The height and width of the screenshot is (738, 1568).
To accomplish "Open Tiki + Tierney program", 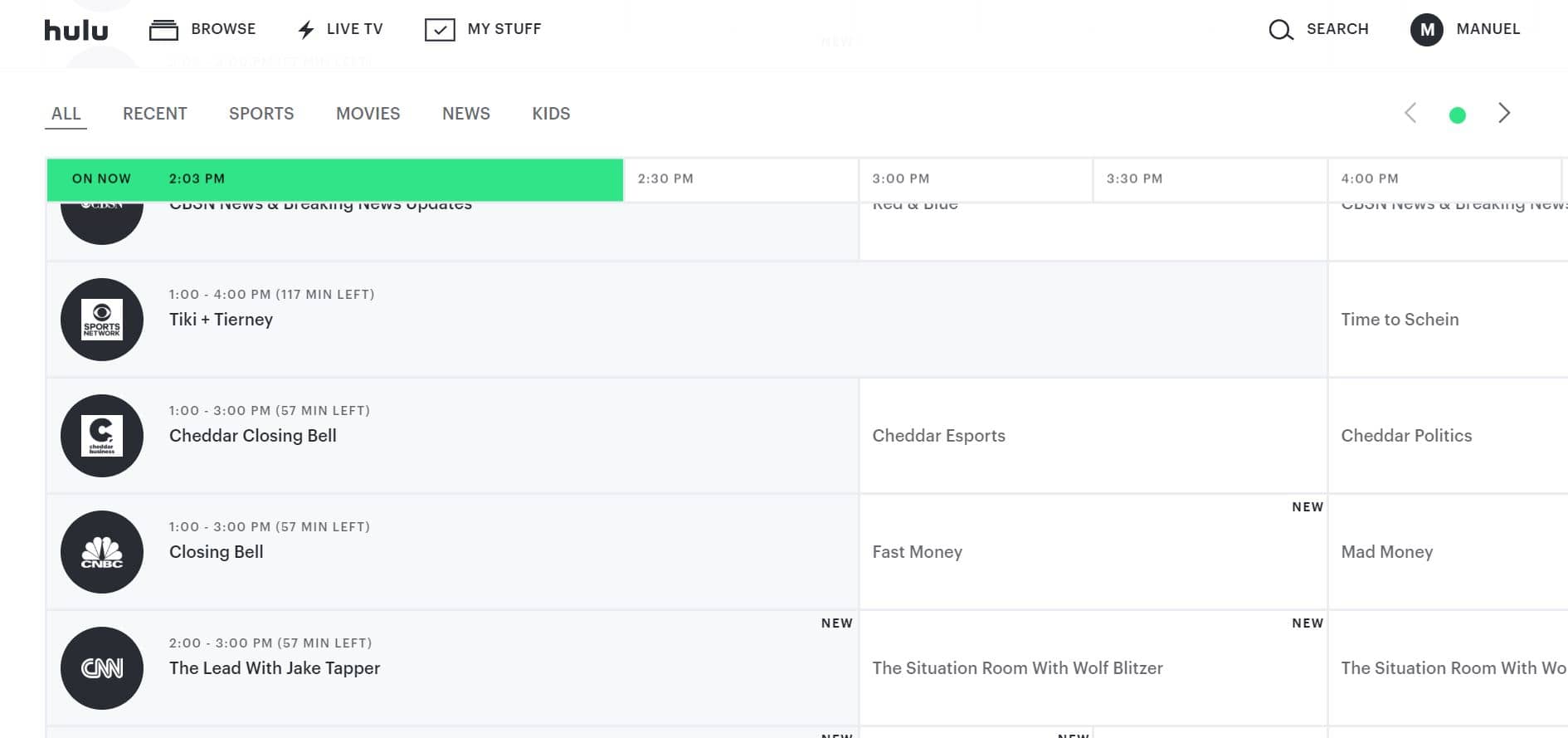I will 687,320.
